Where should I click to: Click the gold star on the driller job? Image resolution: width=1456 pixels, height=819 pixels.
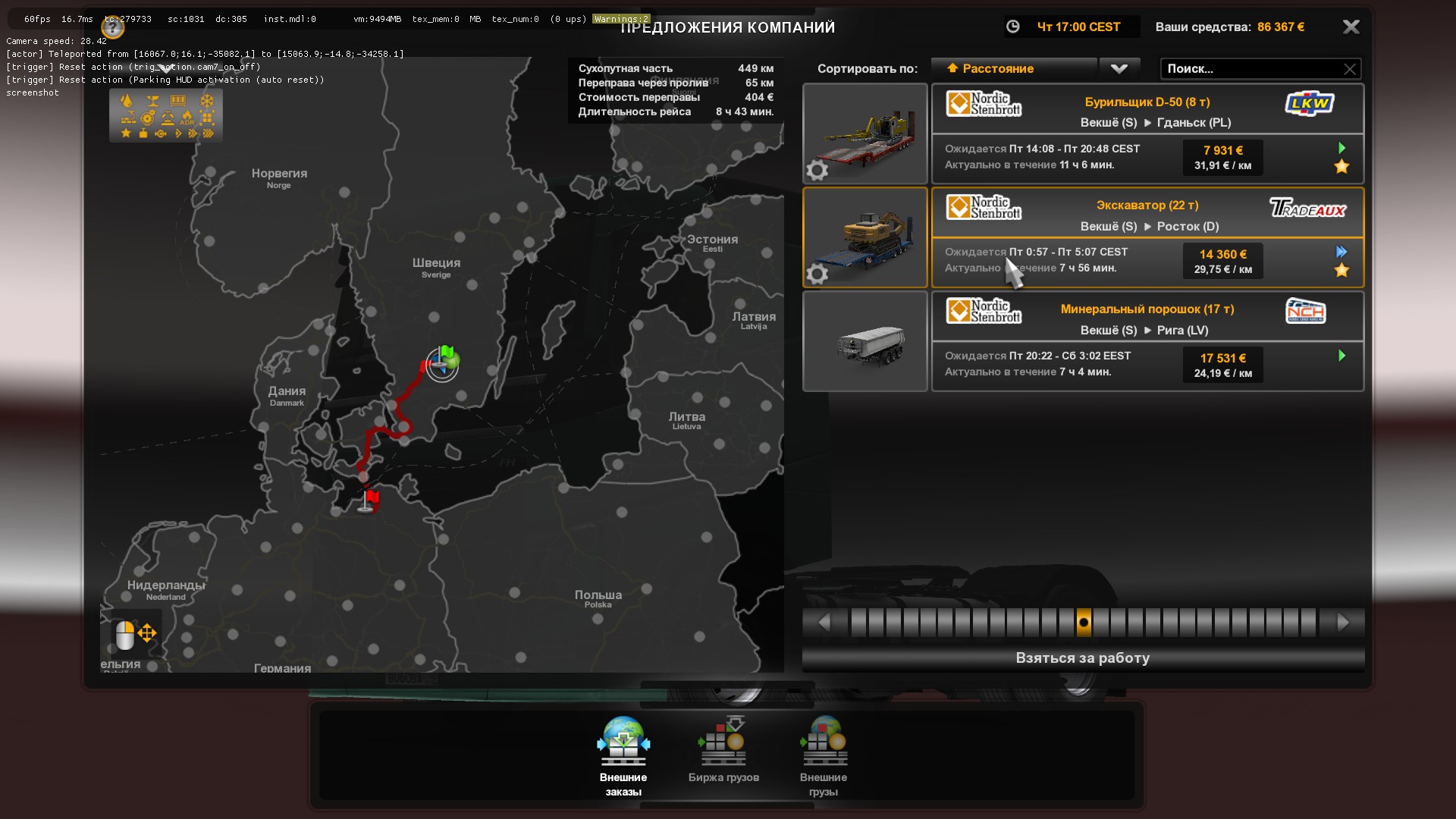(1341, 167)
